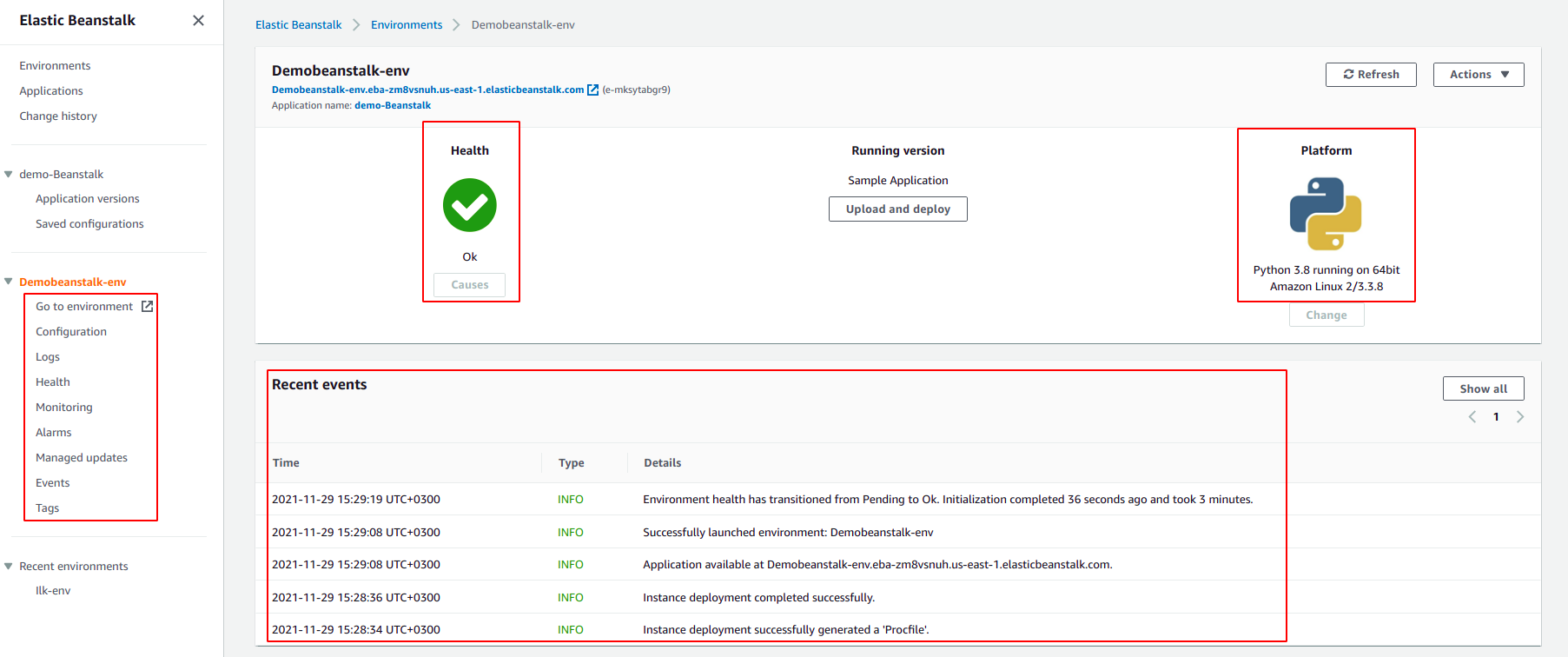1568x657 pixels.
Task: Collapse the demo-Beanstalk tree section
Action: (x=9, y=174)
